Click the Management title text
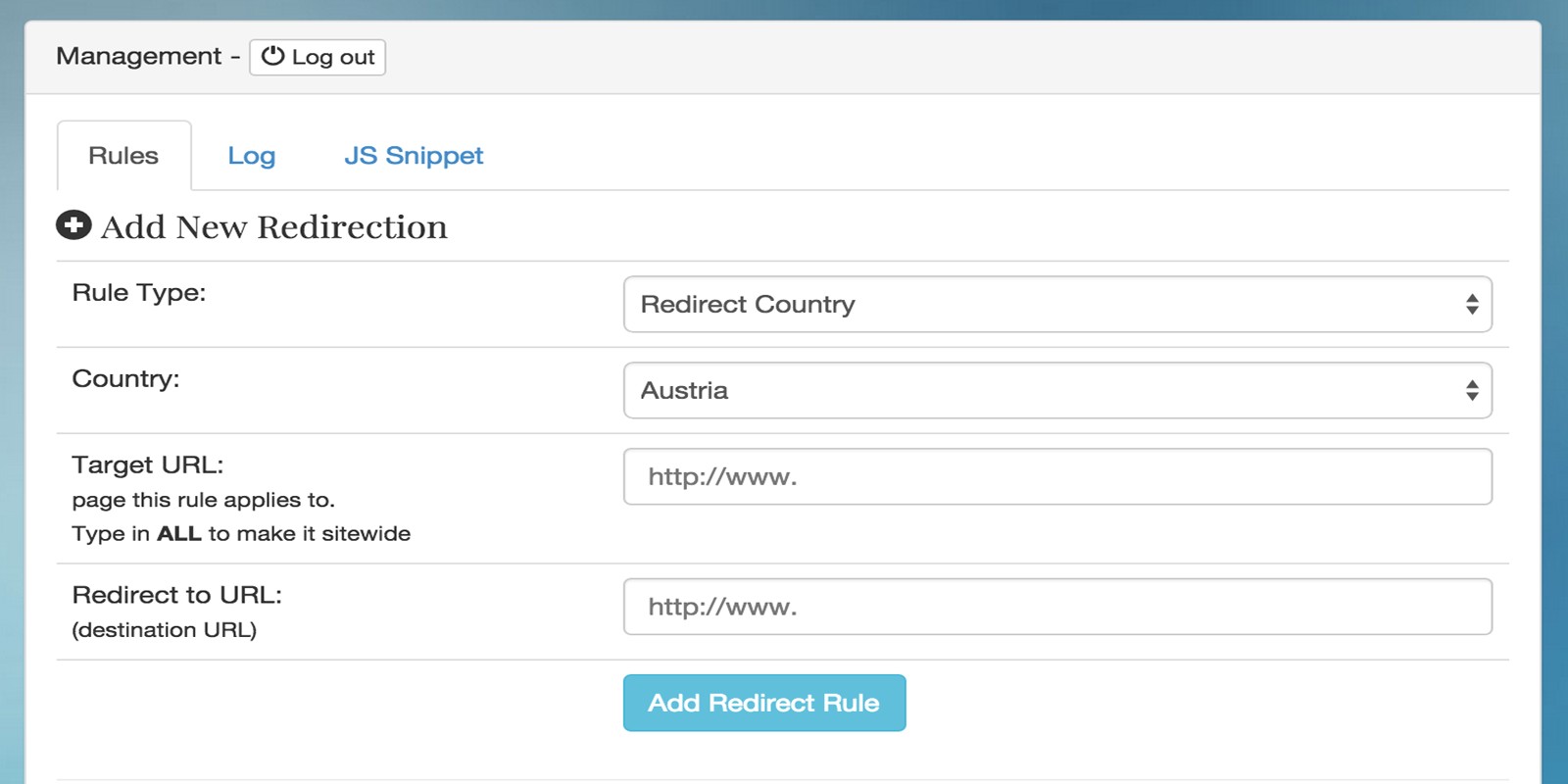This screenshot has width=1568, height=784. (x=139, y=57)
